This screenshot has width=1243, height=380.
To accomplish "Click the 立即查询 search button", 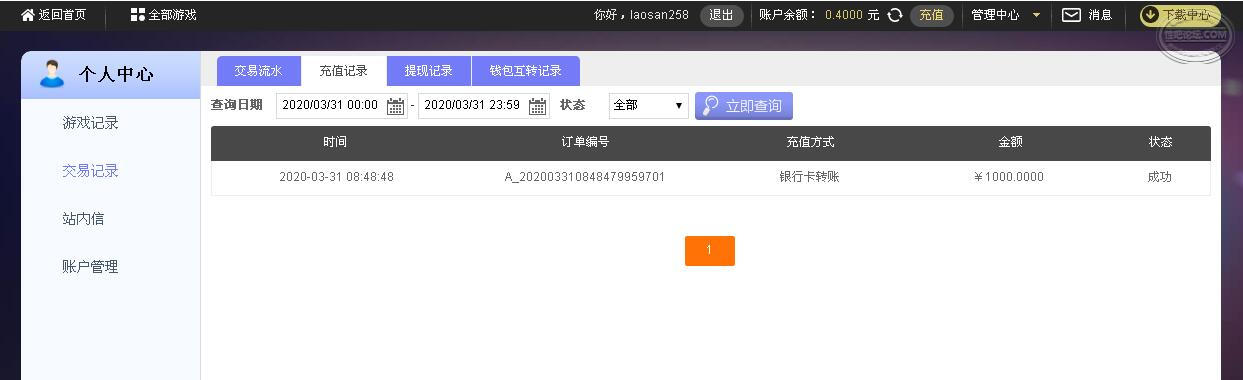I will 744,105.
